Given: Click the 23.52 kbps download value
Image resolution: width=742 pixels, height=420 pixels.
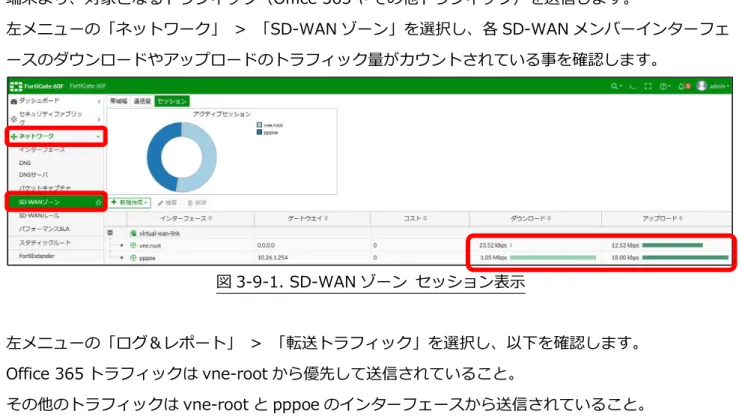Looking at the screenshot, I should coord(493,245).
